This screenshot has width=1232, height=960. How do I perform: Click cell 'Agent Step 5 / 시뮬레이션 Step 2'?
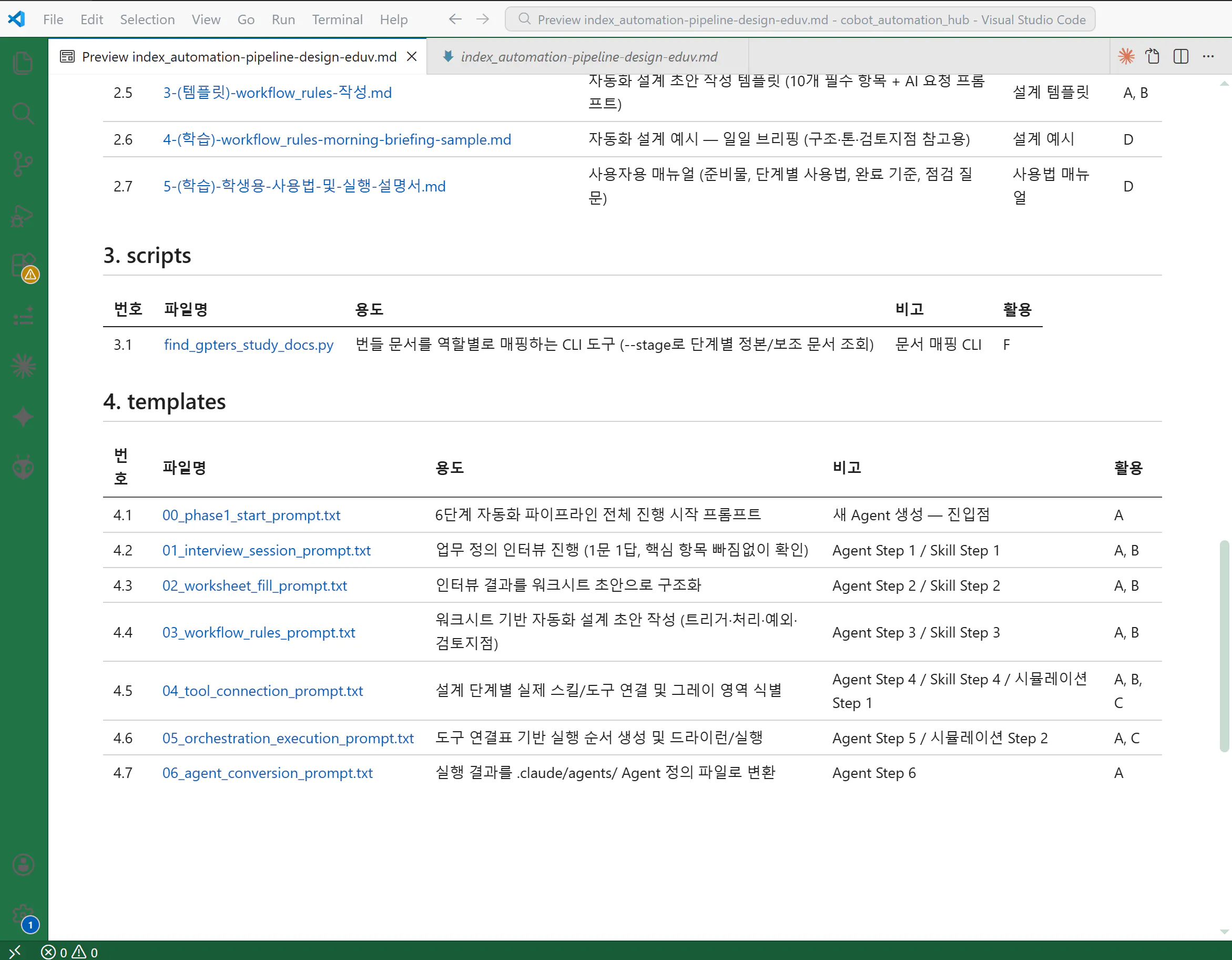pyautogui.click(x=940, y=738)
